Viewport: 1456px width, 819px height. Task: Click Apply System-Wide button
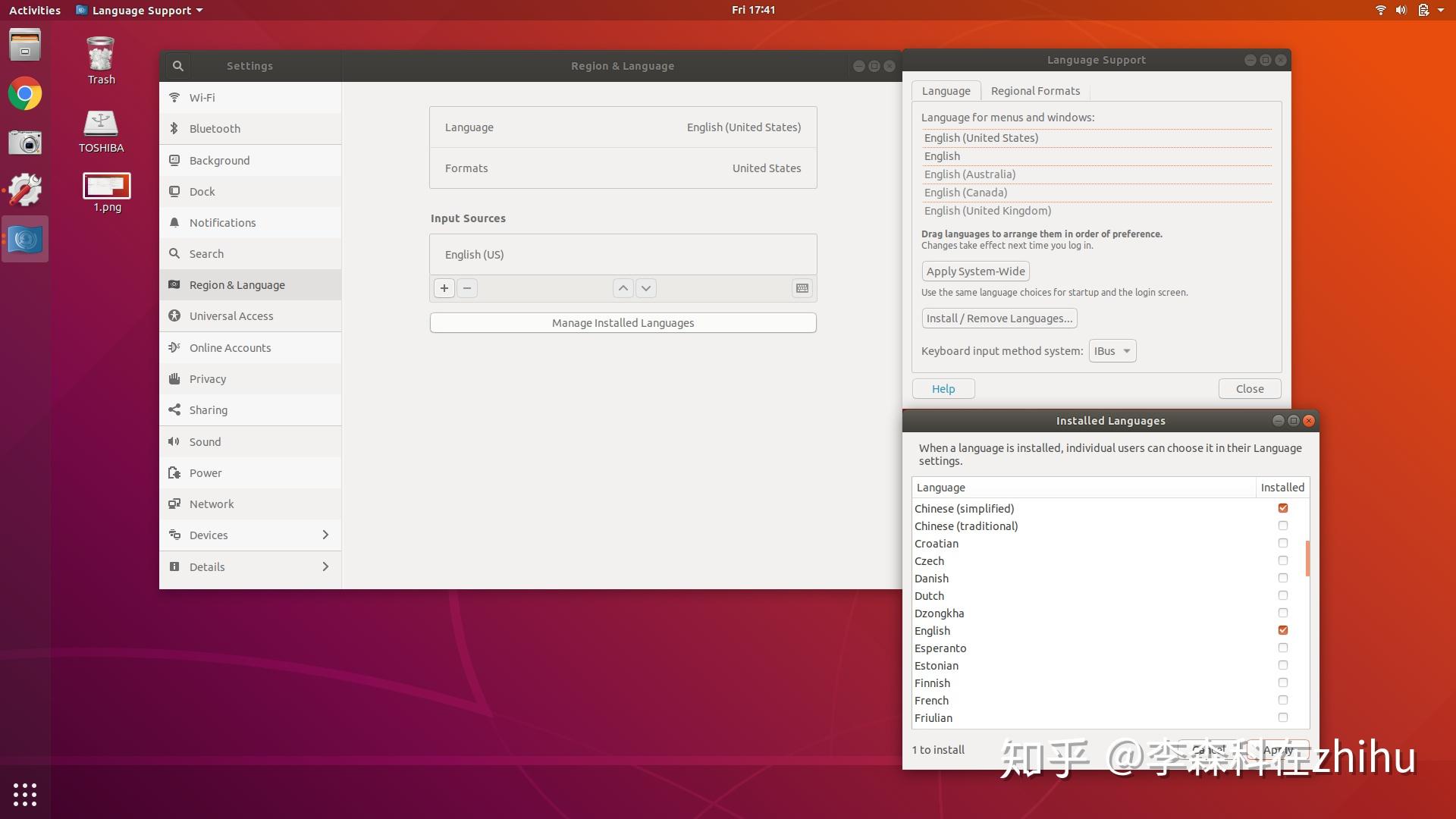coord(975,270)
